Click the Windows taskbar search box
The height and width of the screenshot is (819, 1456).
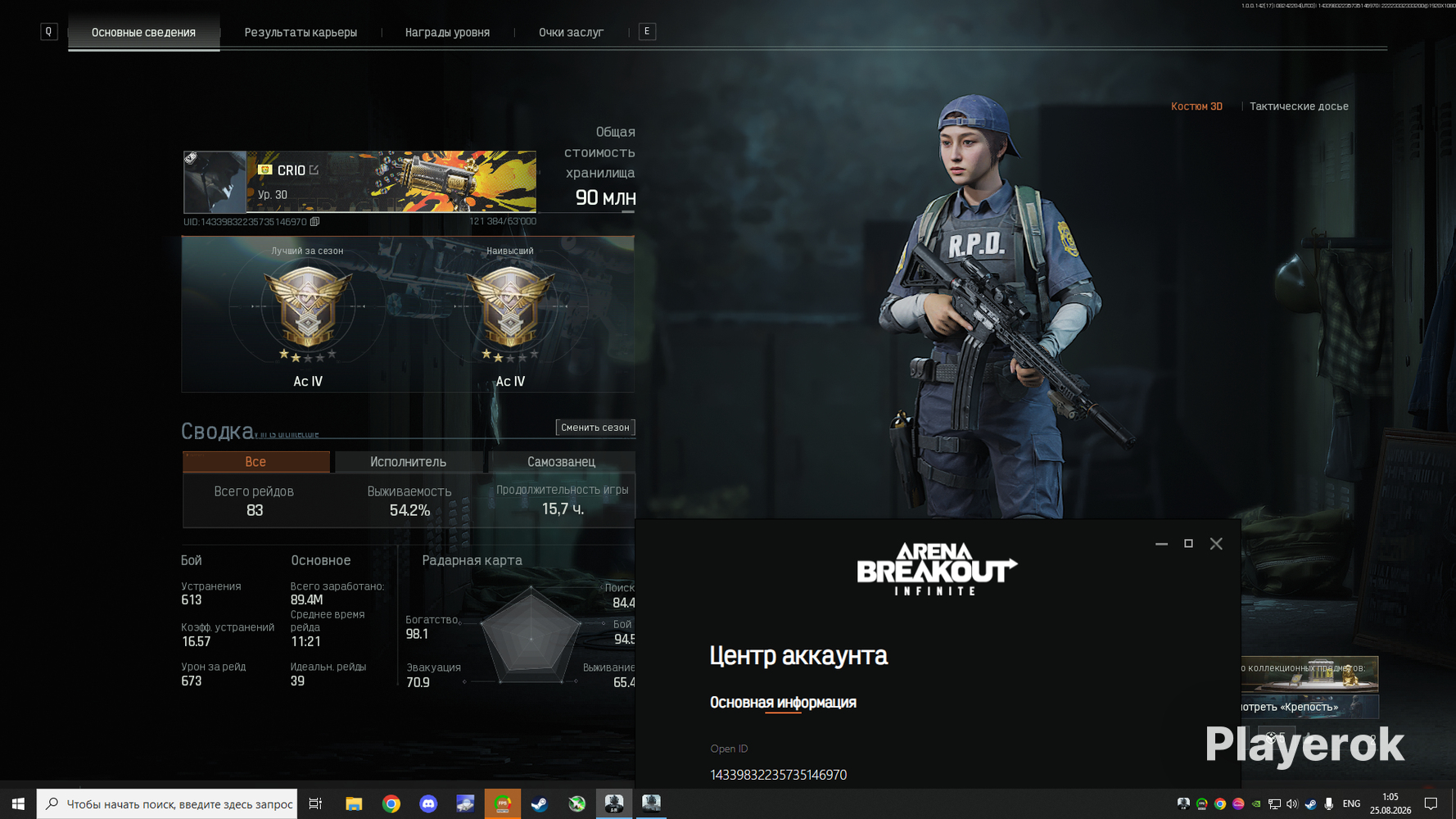[x=167, y=804]
